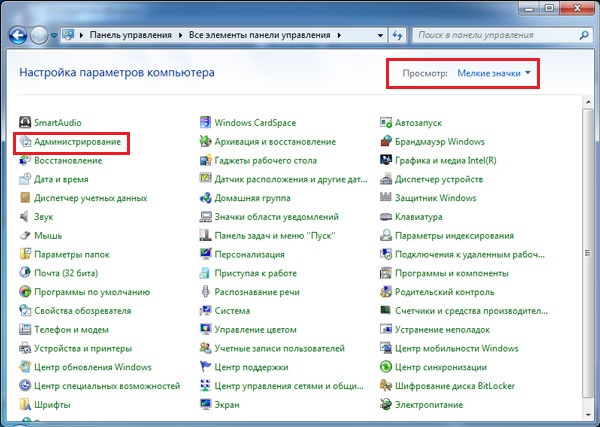Open the Клавиатура icon

tap(386, 217)
